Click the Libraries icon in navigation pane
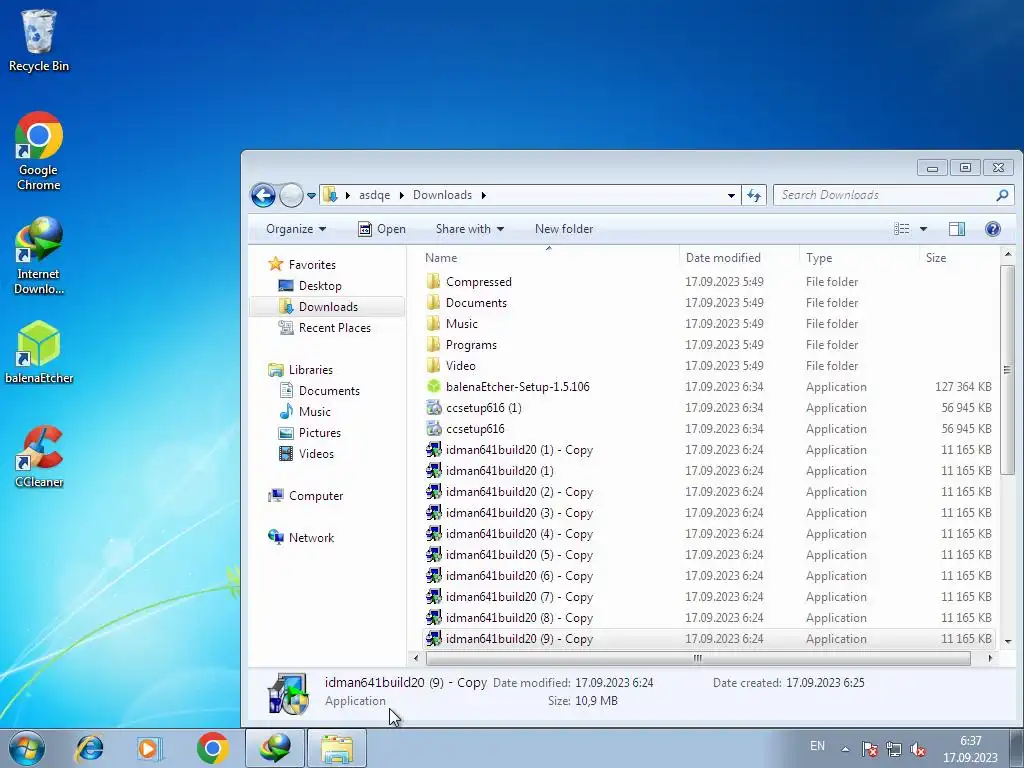Viewport: 1024px width, 768px height. [276, 370]
